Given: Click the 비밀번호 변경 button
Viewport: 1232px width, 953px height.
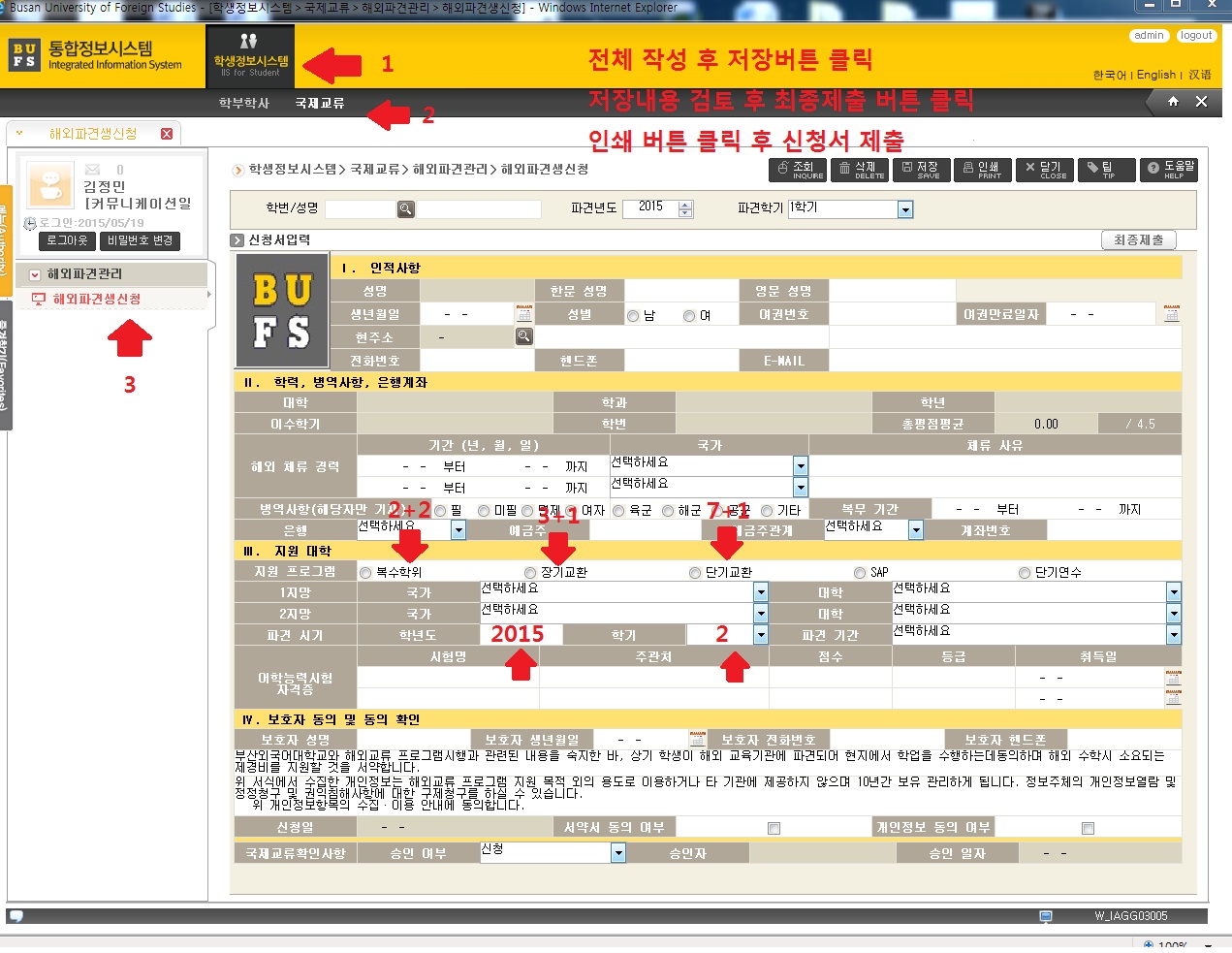Looking at the screenshot, I should pos(140,240).
